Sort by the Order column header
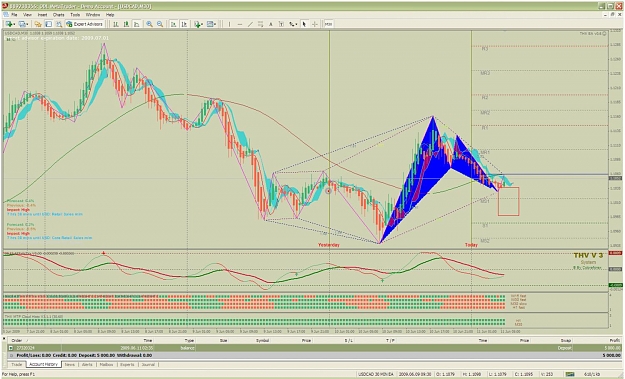This screenshot has height=379, width=625. (x=17, y=341)
